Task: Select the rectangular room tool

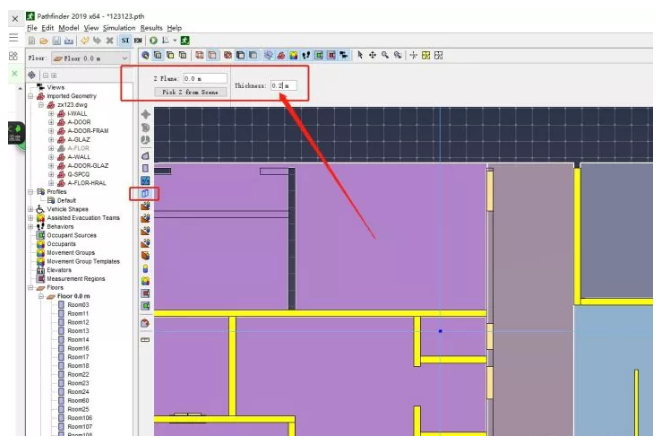Action: 145,168
